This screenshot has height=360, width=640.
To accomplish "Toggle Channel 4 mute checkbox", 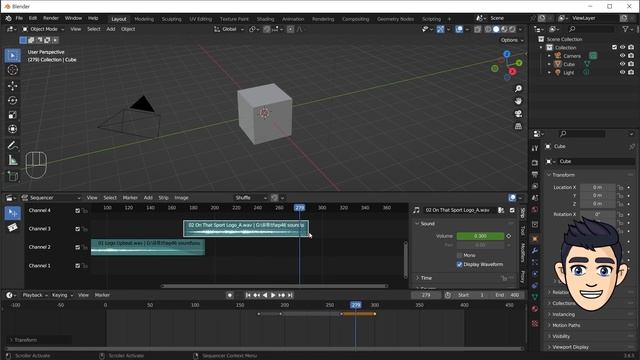I will pos(78,211).
